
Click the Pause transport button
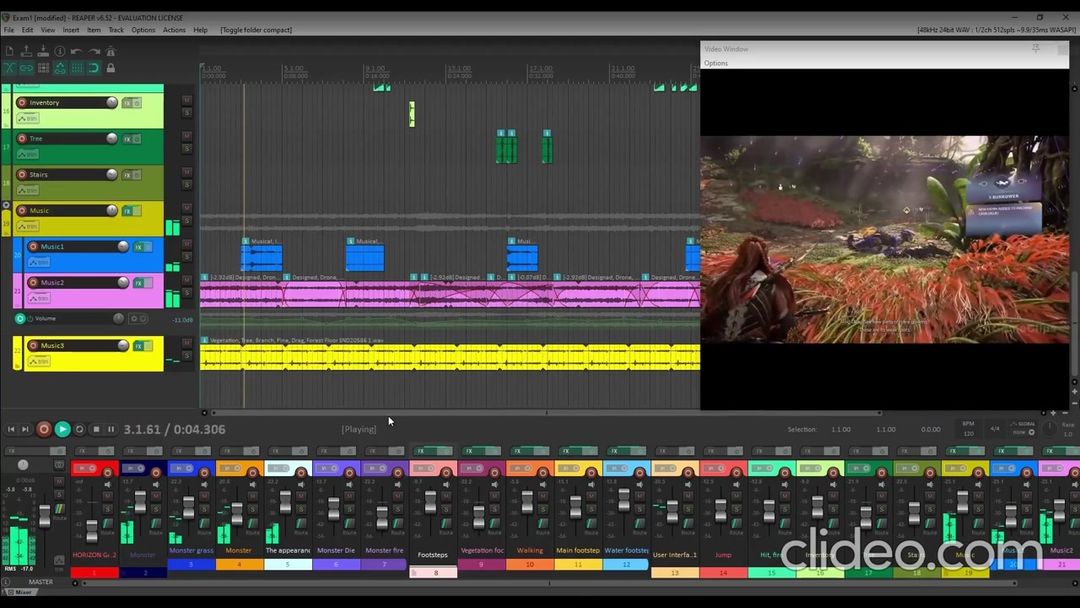coord(111,429)
